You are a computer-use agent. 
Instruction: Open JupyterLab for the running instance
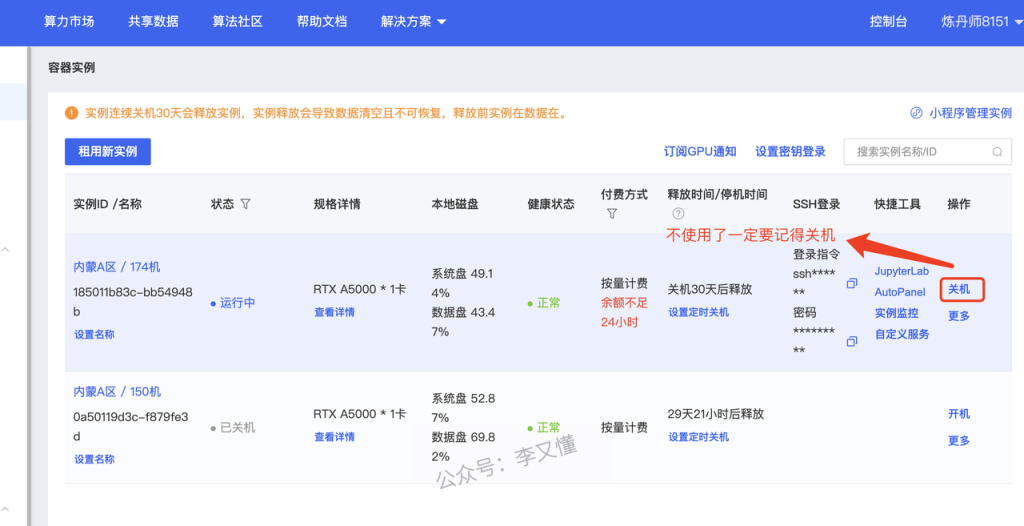902,272
